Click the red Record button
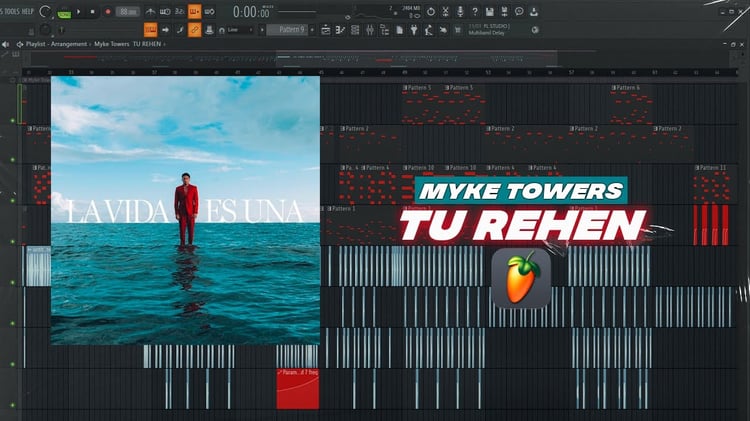The image size is (750, 421). 108,11
